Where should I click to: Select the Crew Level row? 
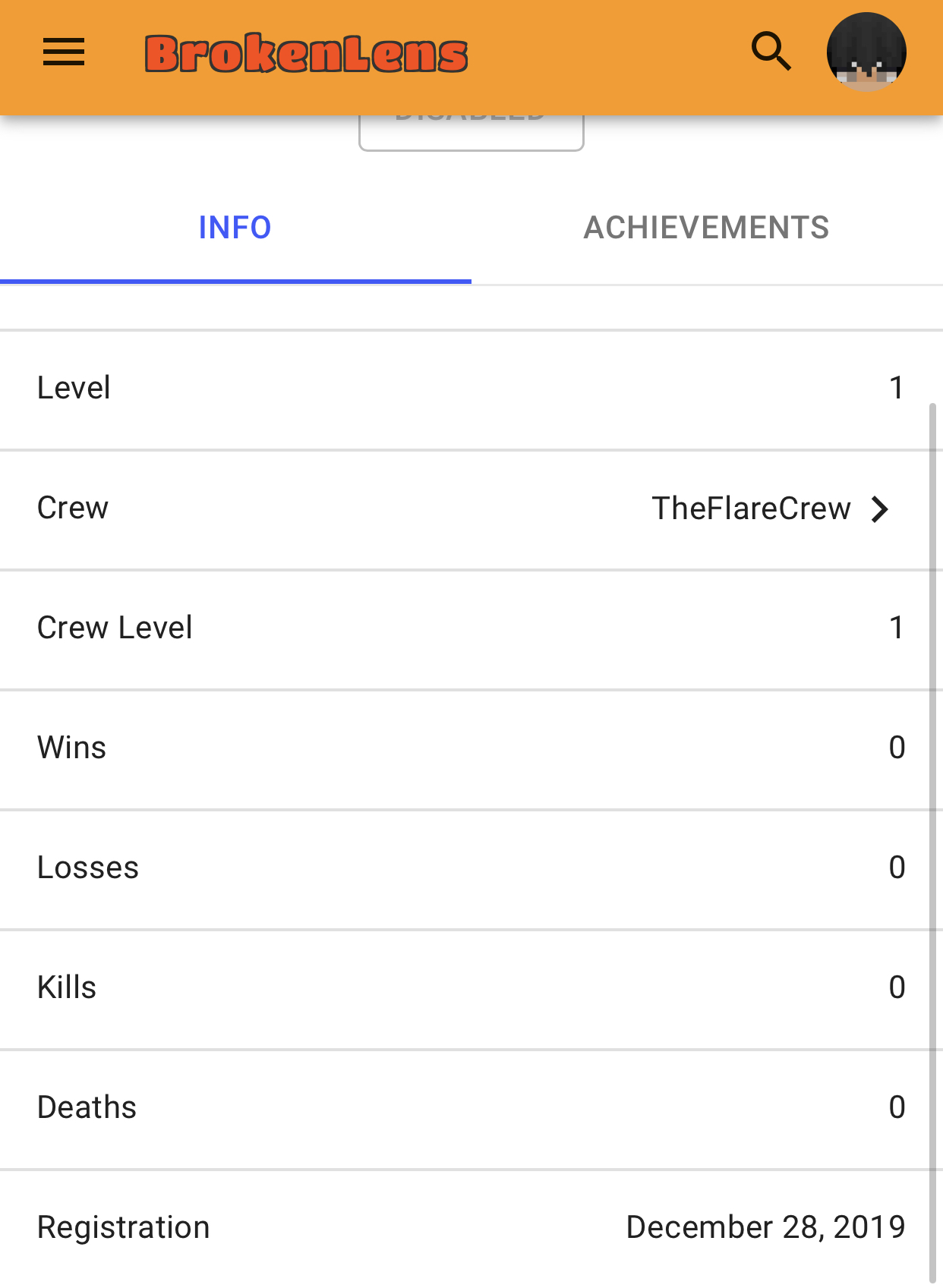tap(471, 629)
